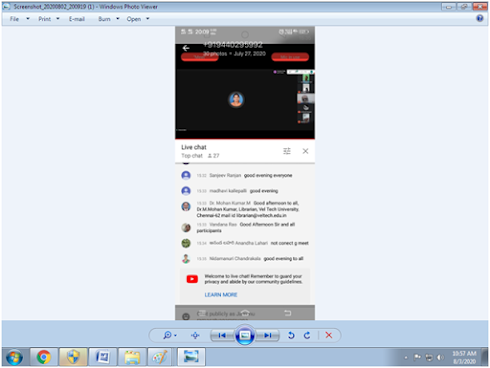The height and width of the screenshot is (368, 490).
Task: Click the Live chat heading text
Action: (x=194, y=147)
